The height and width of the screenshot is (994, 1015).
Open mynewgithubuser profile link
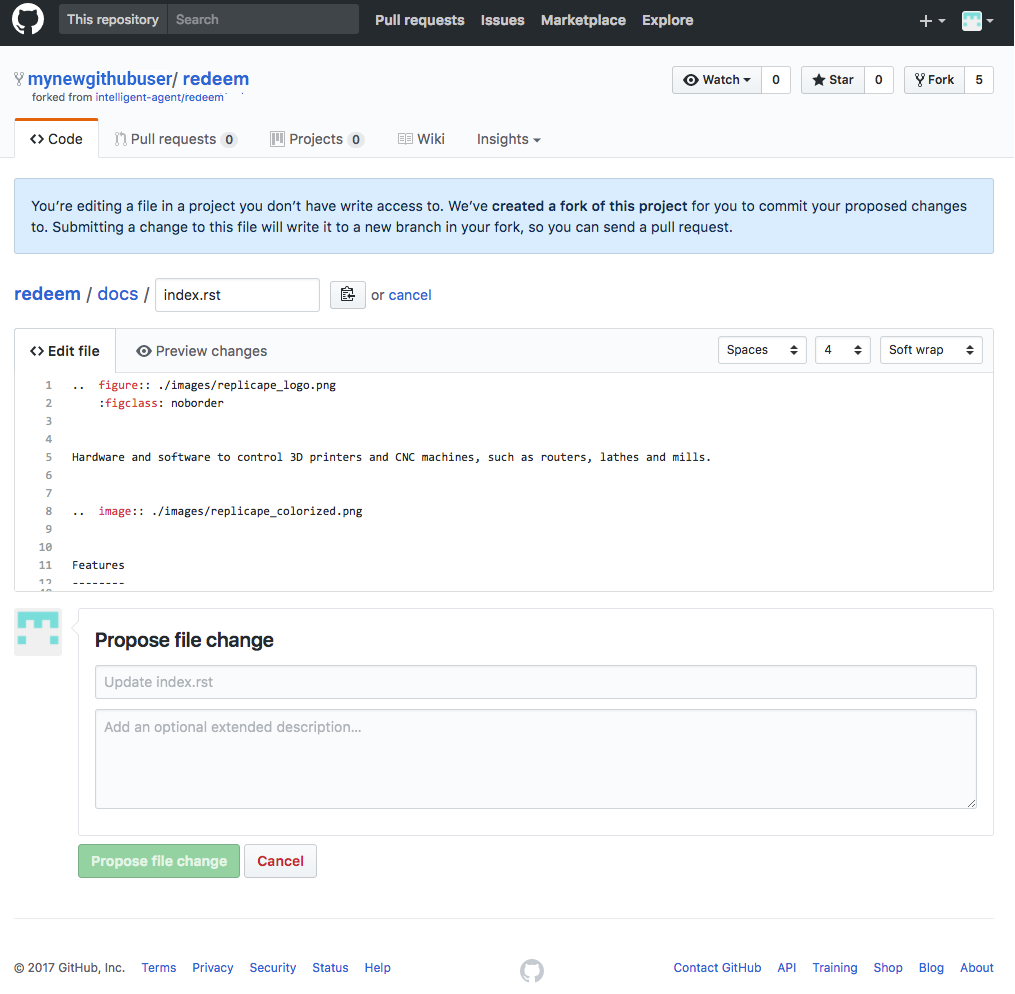pyautogui.click(x=100, y=79)
